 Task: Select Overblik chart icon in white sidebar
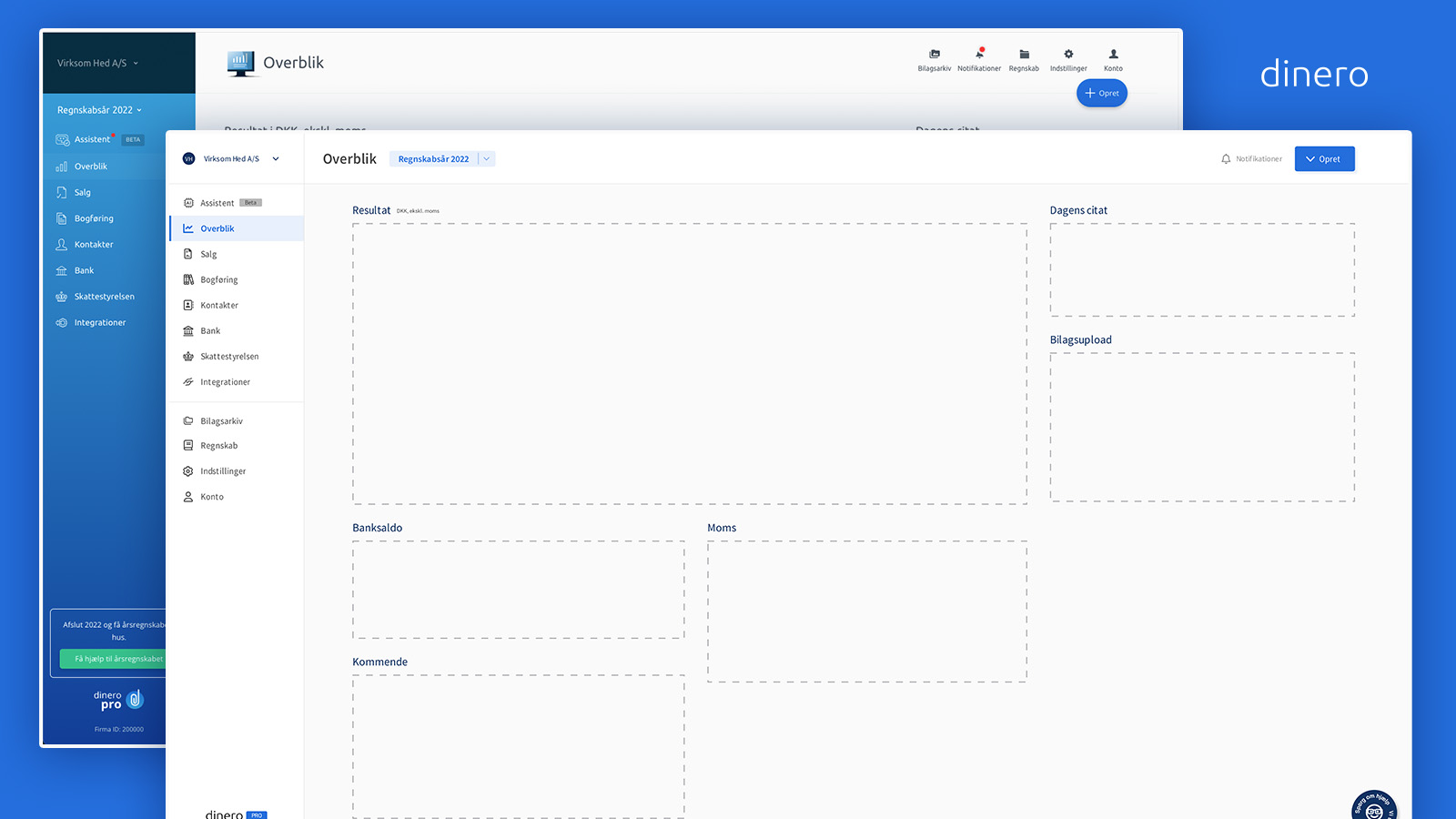coord(188,228)
